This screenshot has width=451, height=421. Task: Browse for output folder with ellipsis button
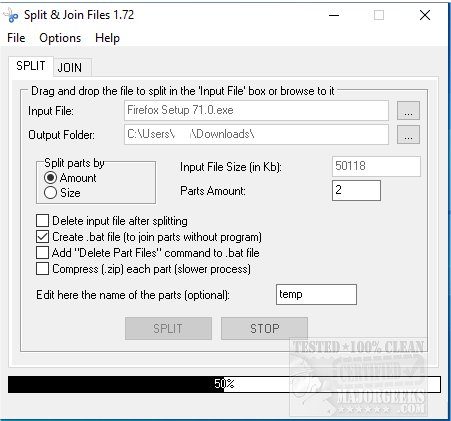[408, 135]
